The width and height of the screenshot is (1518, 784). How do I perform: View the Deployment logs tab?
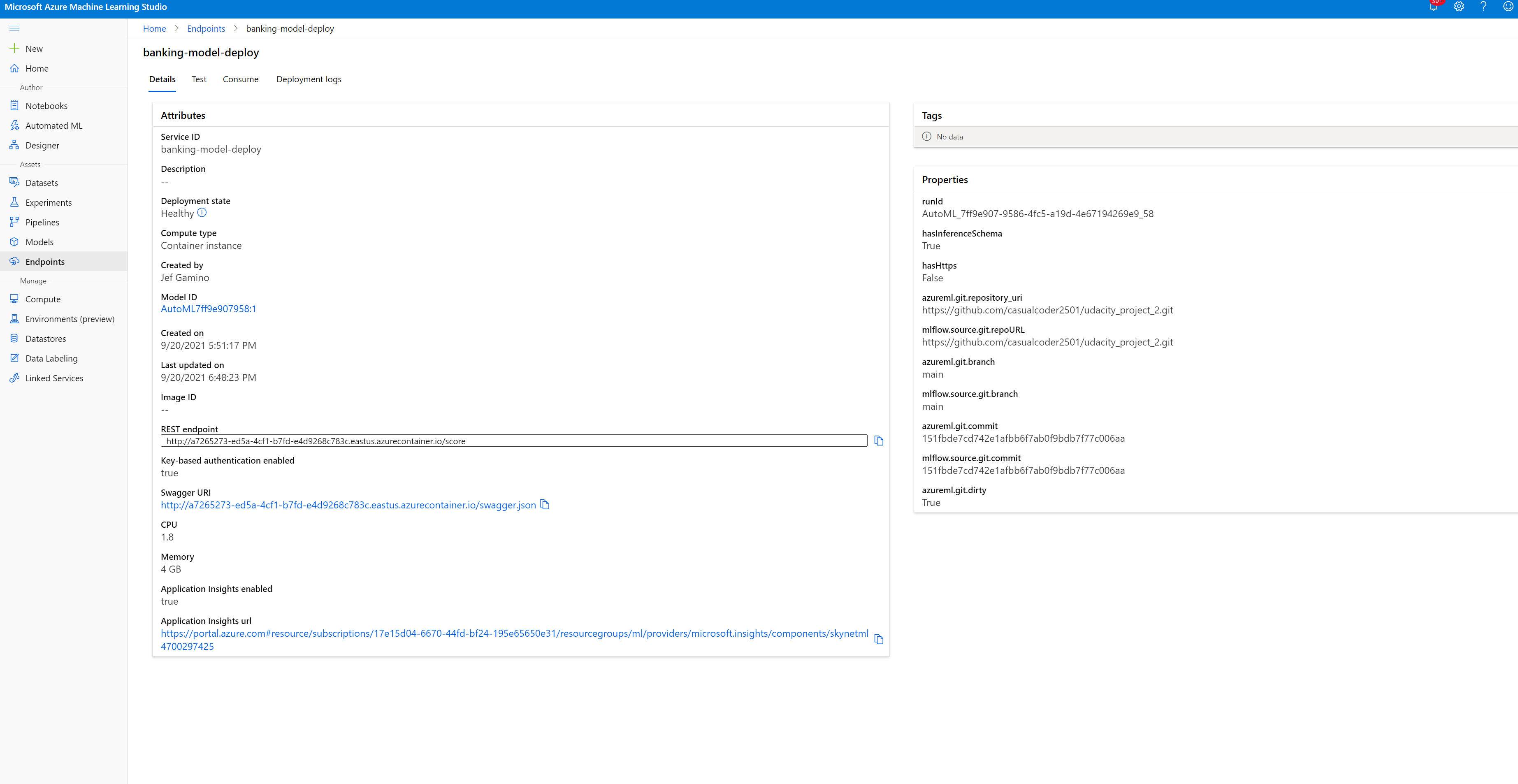click(309, 79)
